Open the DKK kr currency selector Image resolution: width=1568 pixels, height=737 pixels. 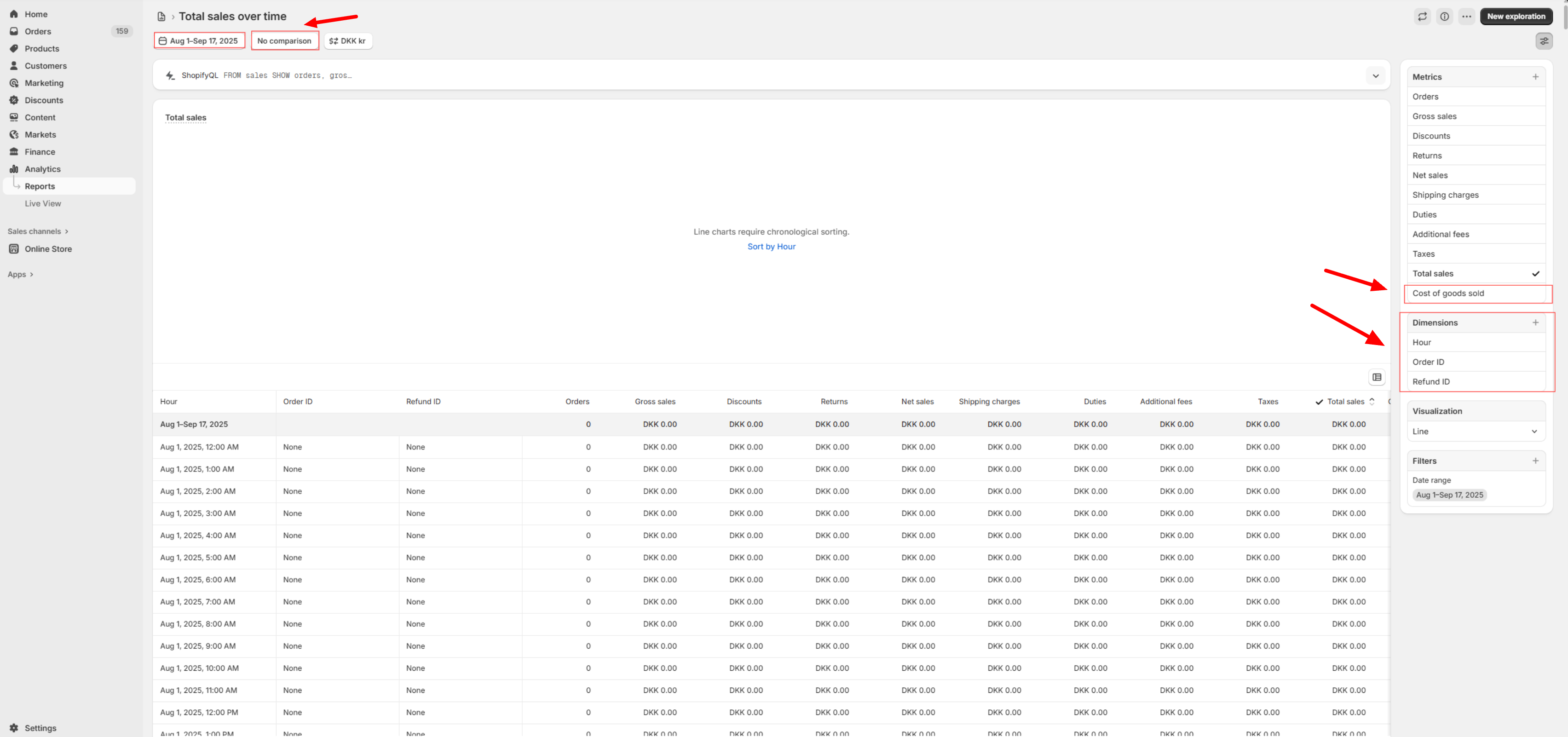pyautogui.click(x=347, y=41)
